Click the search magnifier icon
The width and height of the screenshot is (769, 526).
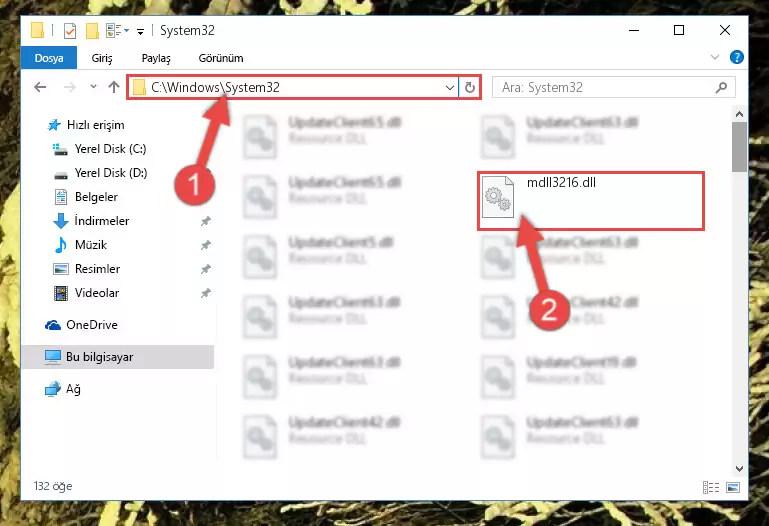tap(721, 88)
